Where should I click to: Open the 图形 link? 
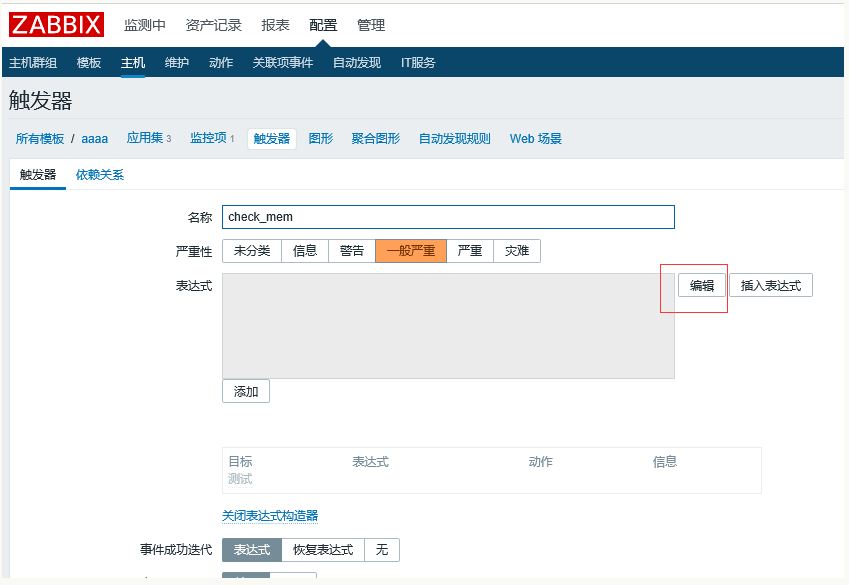321,139
